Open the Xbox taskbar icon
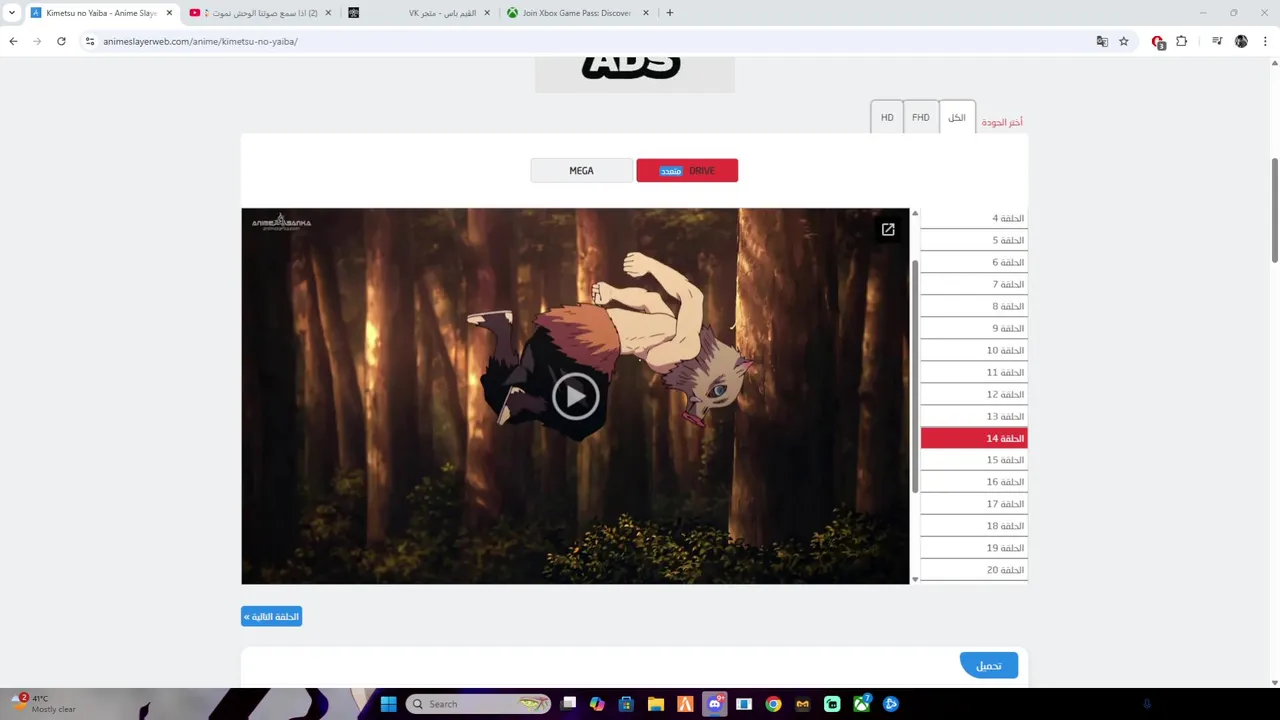The height and width of the screenshot is (720, 1280). 861,704
